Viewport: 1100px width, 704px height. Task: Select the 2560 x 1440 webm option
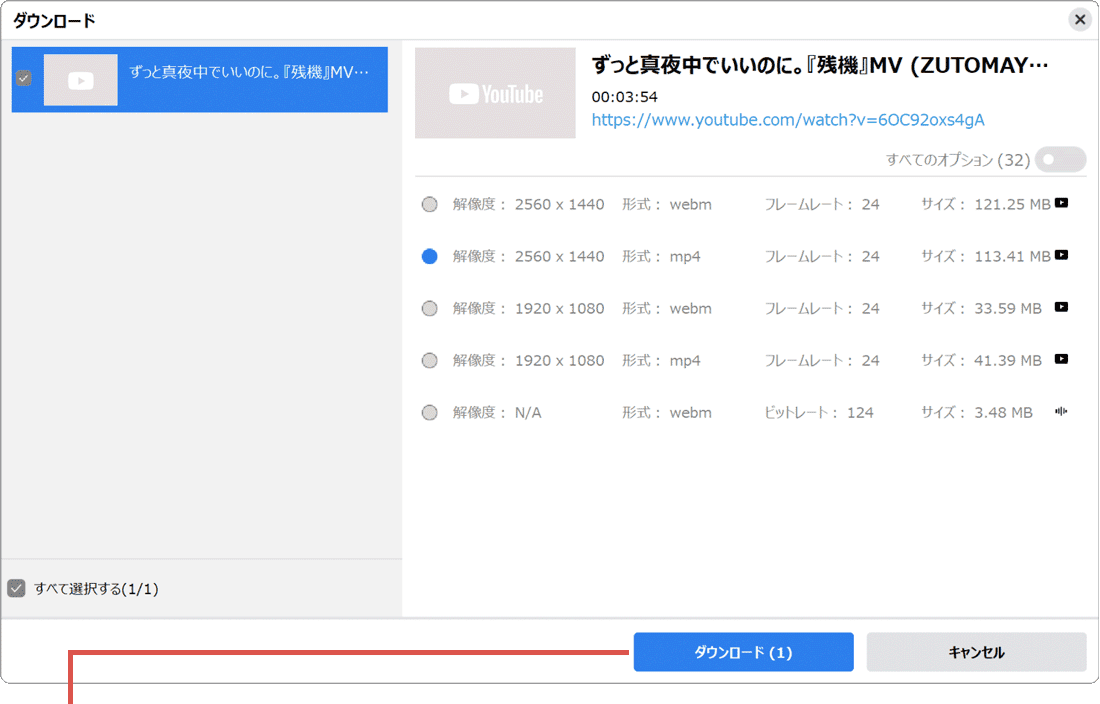(429, 203)
